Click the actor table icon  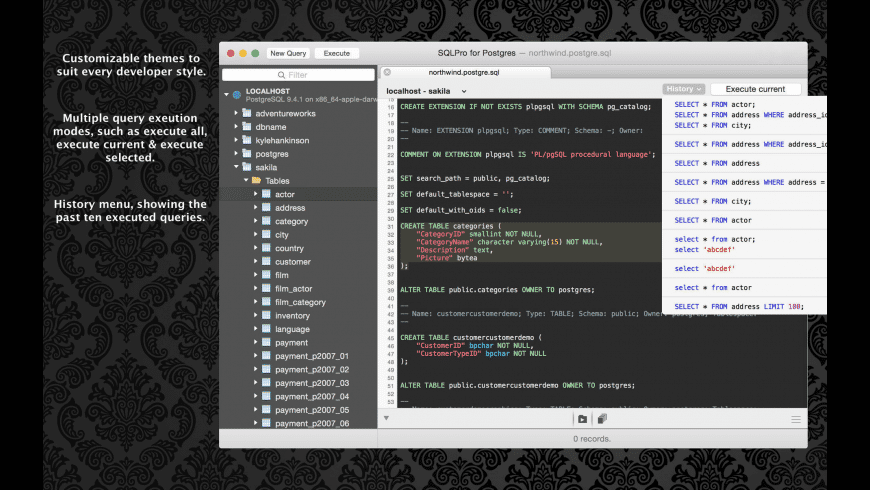tap(266, 194)
